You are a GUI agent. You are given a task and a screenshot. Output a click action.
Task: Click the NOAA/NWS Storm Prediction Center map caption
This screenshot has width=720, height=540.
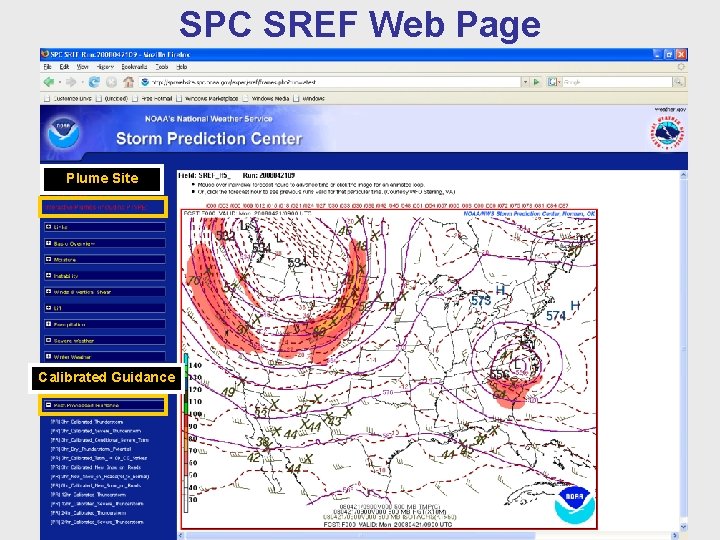529,214
